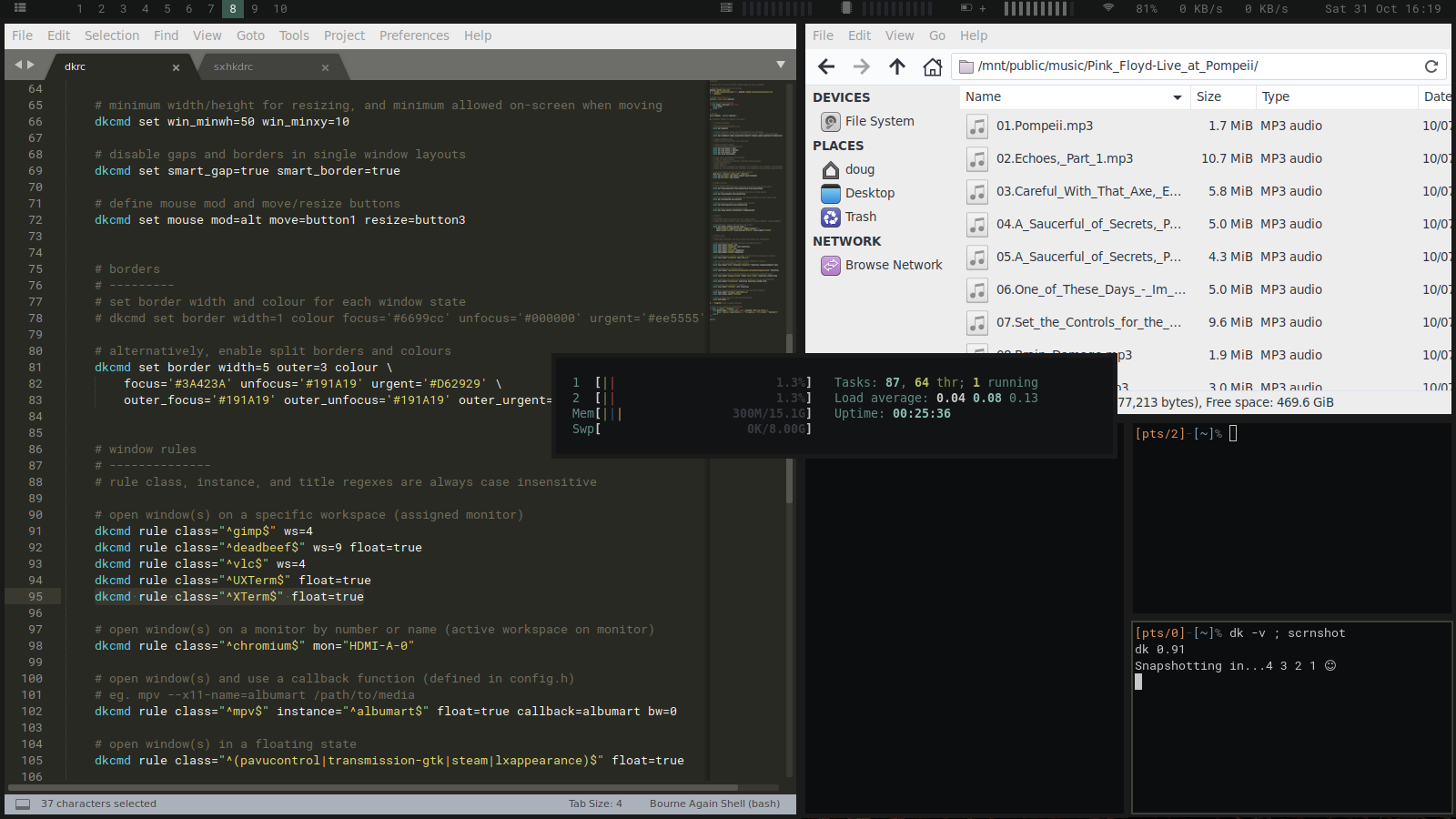Sort files by the Size column
The width and height of the screenshot is (1456, 819).
(x=1208, y=96)
